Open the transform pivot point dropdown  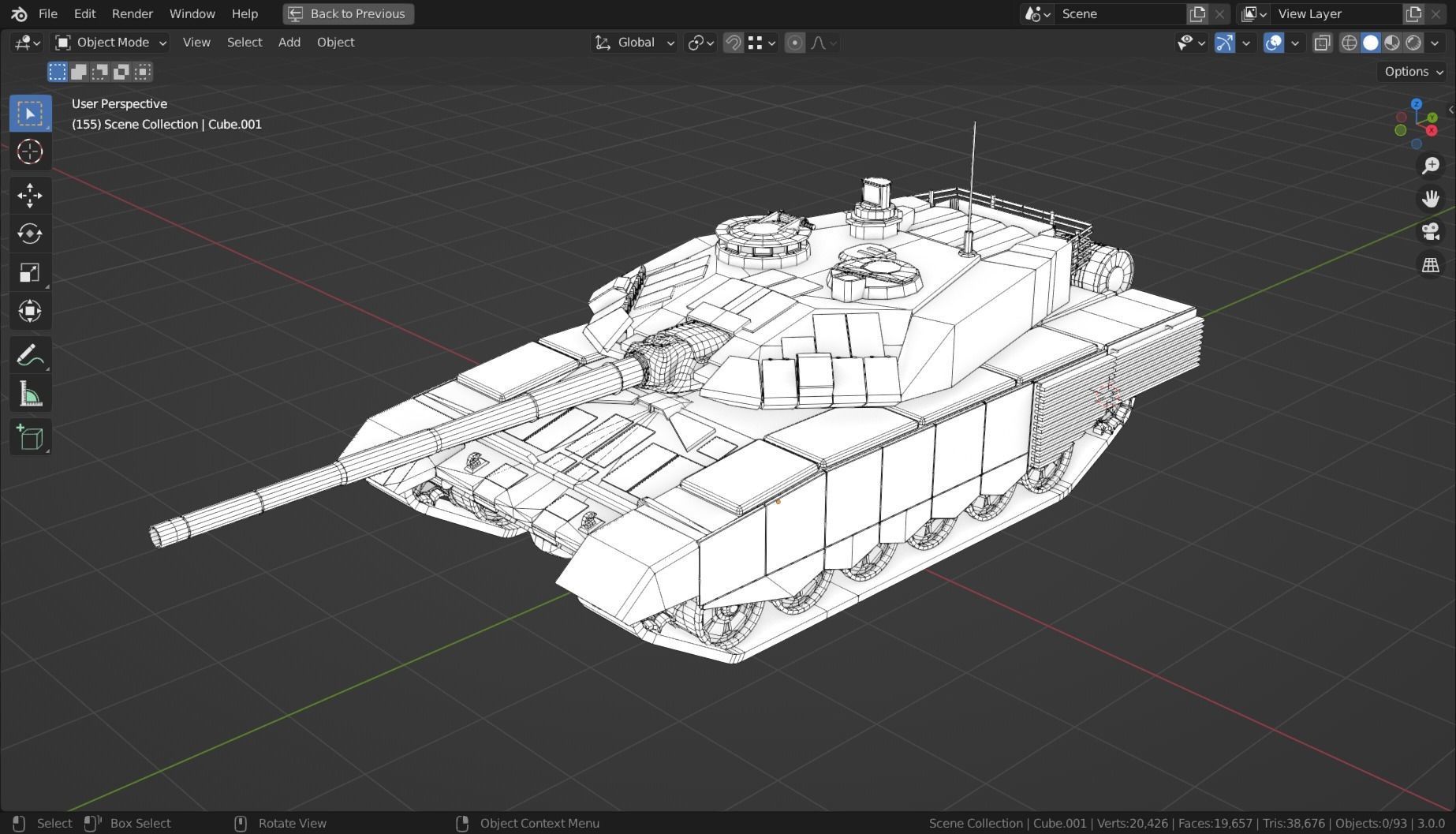point(700,43)
